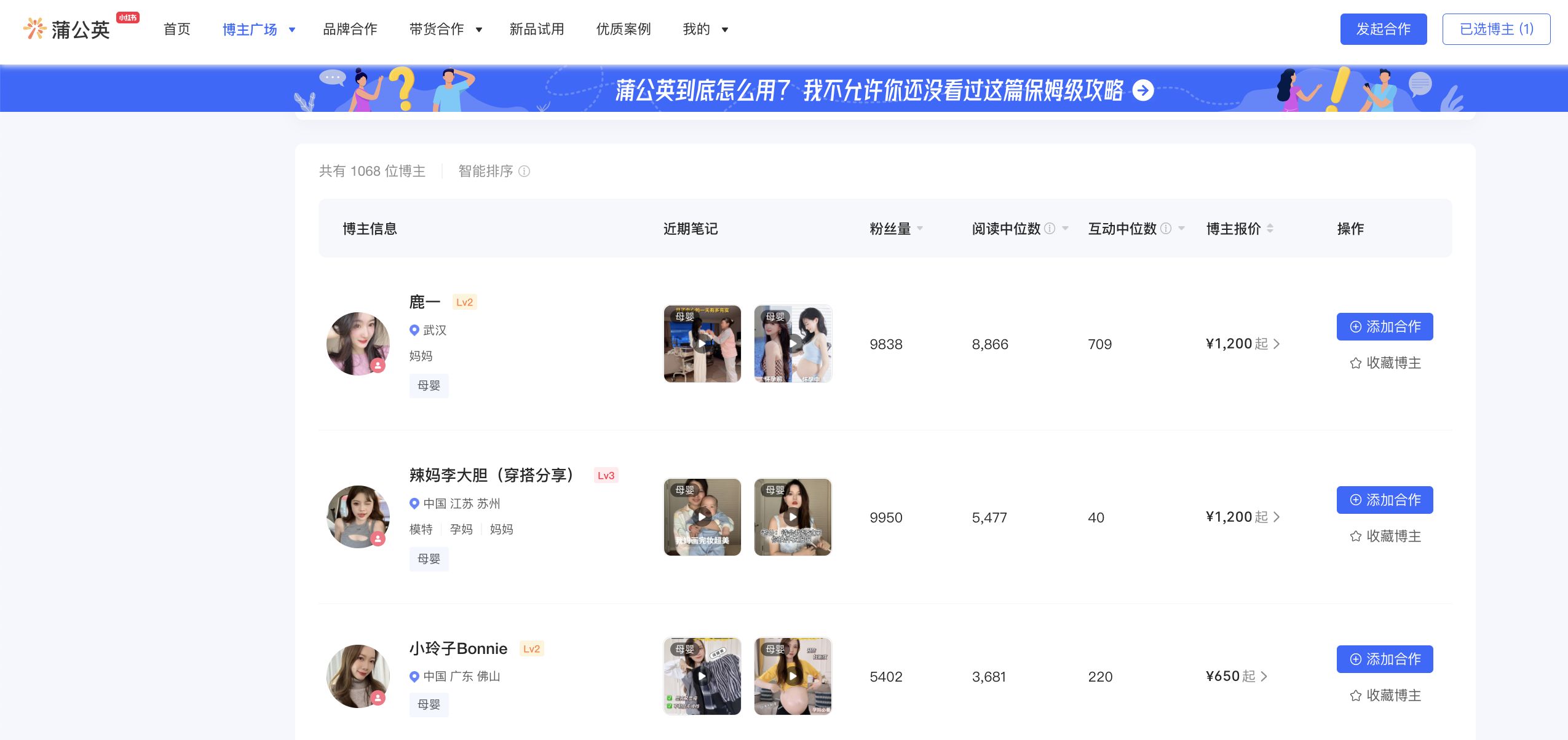
Task: Open 已选博主 (1) button
Action: [x=1496, y=29]
